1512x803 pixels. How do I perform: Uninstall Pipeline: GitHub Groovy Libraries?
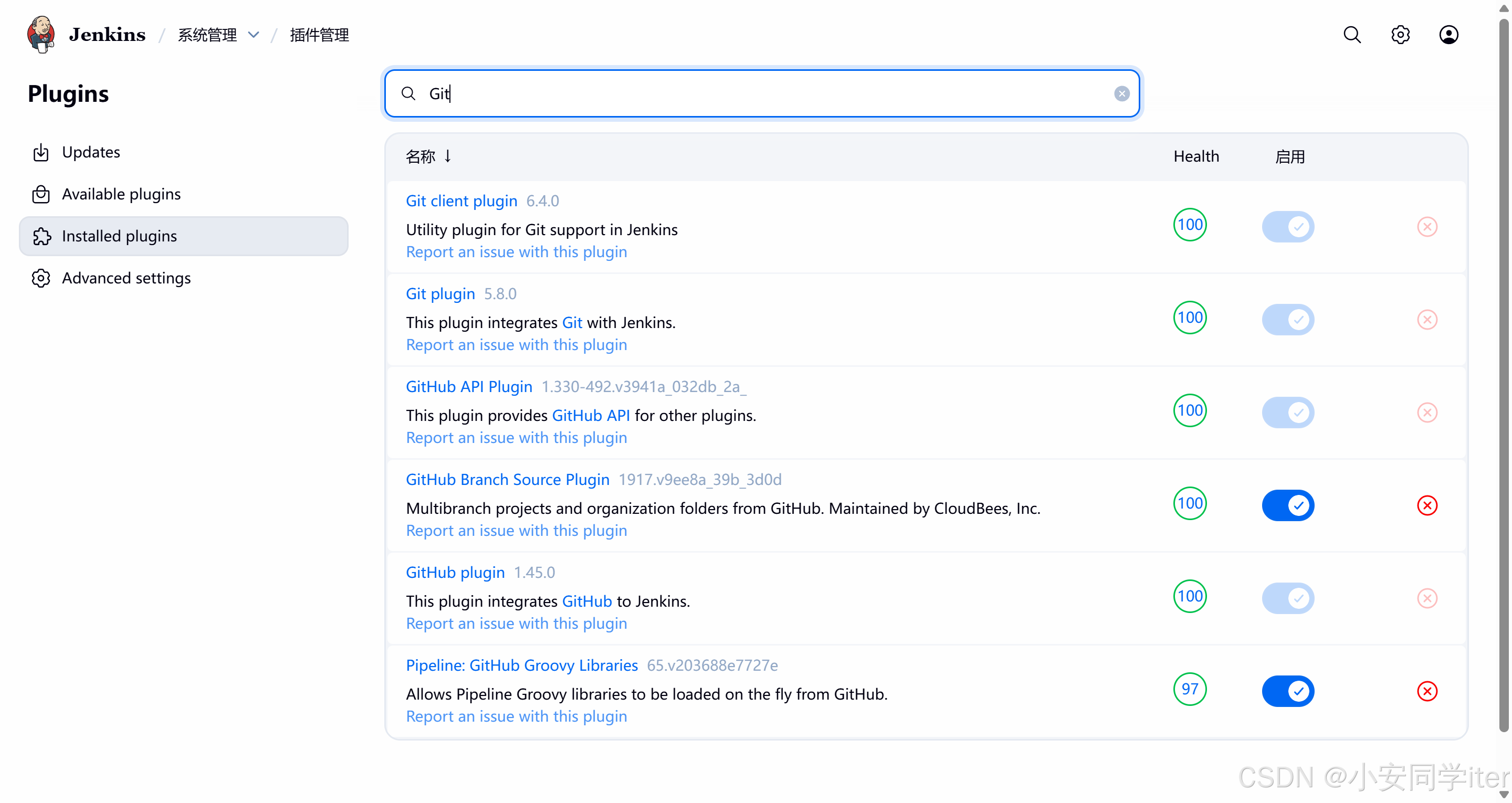pos(1426,691)
